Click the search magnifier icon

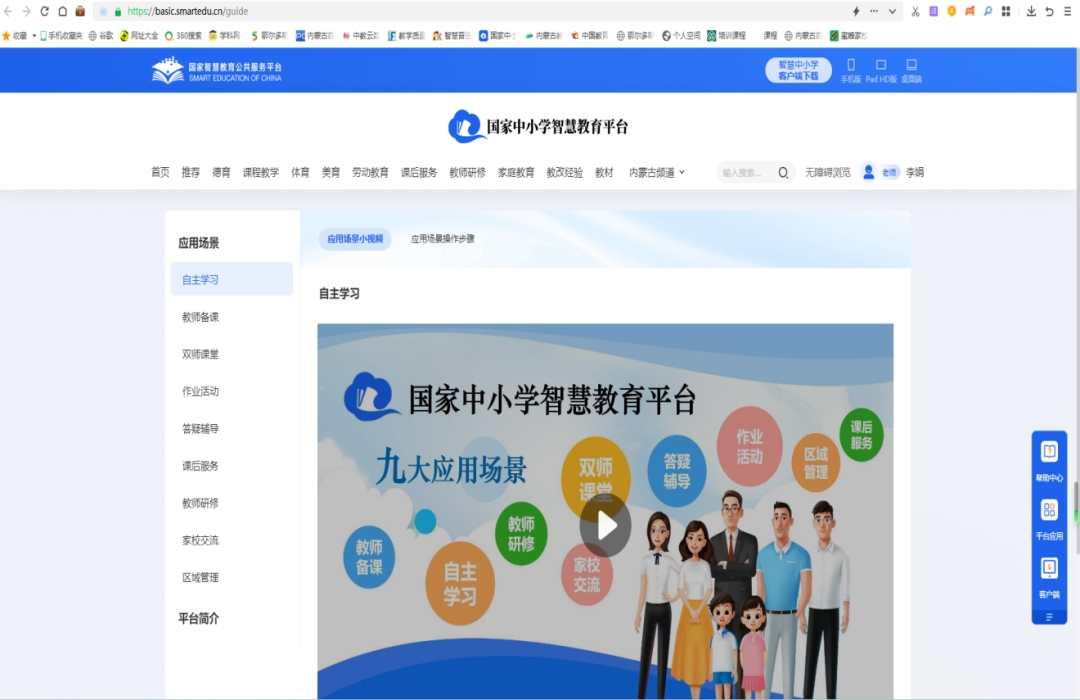point(783,172)
